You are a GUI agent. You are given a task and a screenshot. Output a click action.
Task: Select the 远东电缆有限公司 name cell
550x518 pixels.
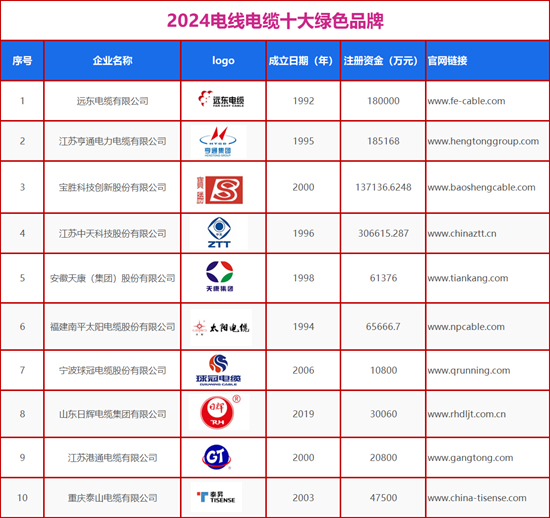click(x=112, y=101)
